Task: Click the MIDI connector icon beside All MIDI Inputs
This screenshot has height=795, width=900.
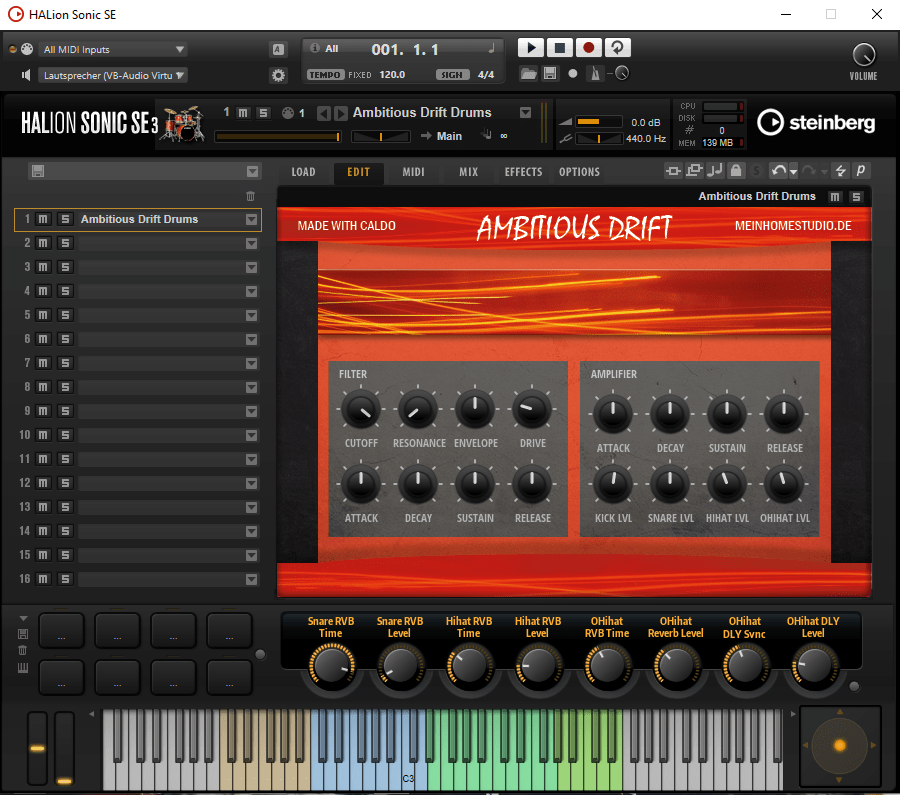Action: point(27,49)
